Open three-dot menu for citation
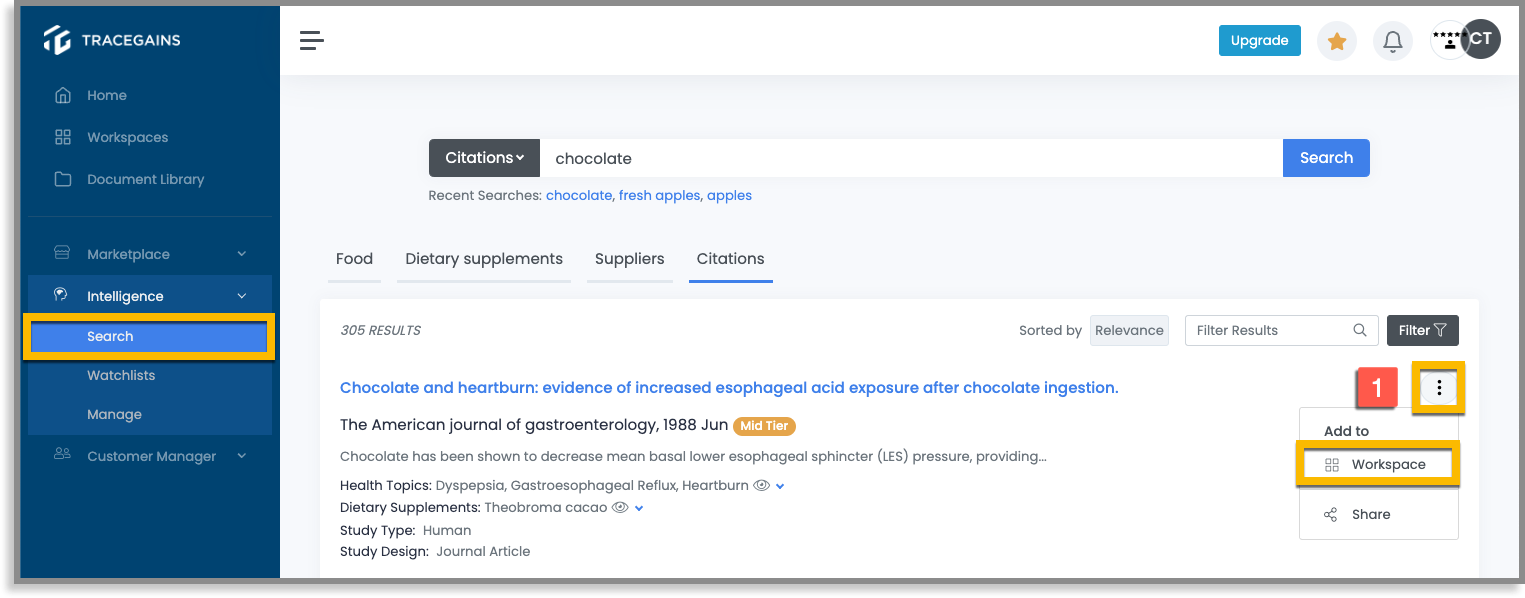Image resolution: width=1525 pixels, height=598 pixels. coord(1439,388)
